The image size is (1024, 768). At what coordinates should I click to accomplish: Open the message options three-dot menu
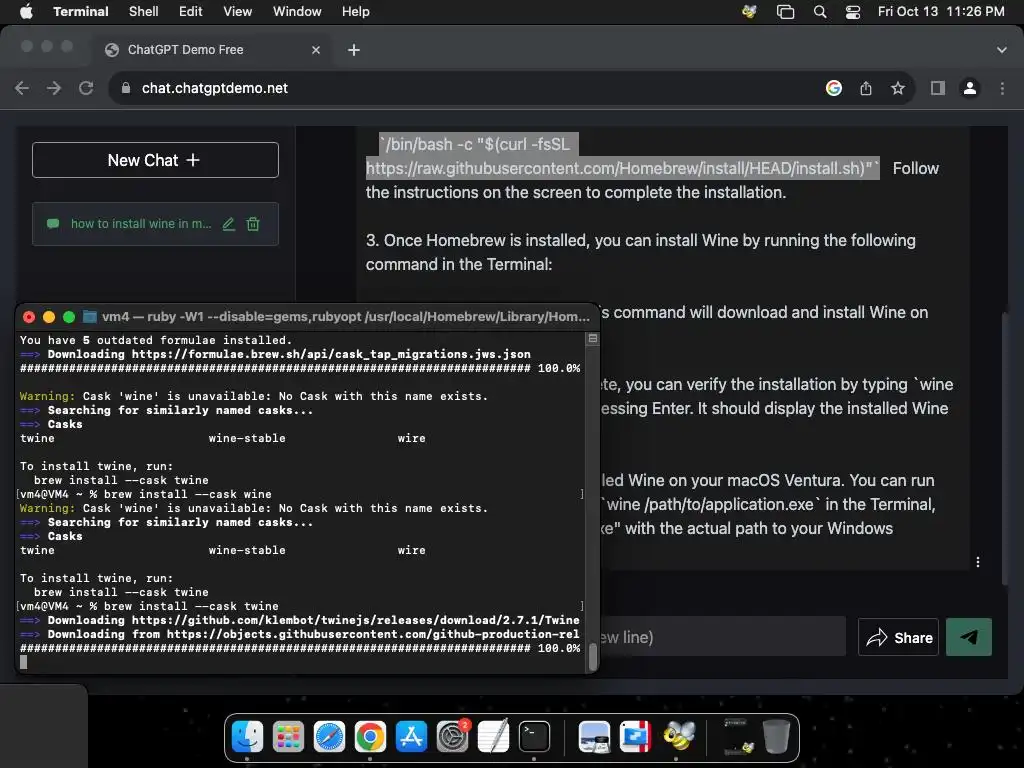(x=978, y=562)
